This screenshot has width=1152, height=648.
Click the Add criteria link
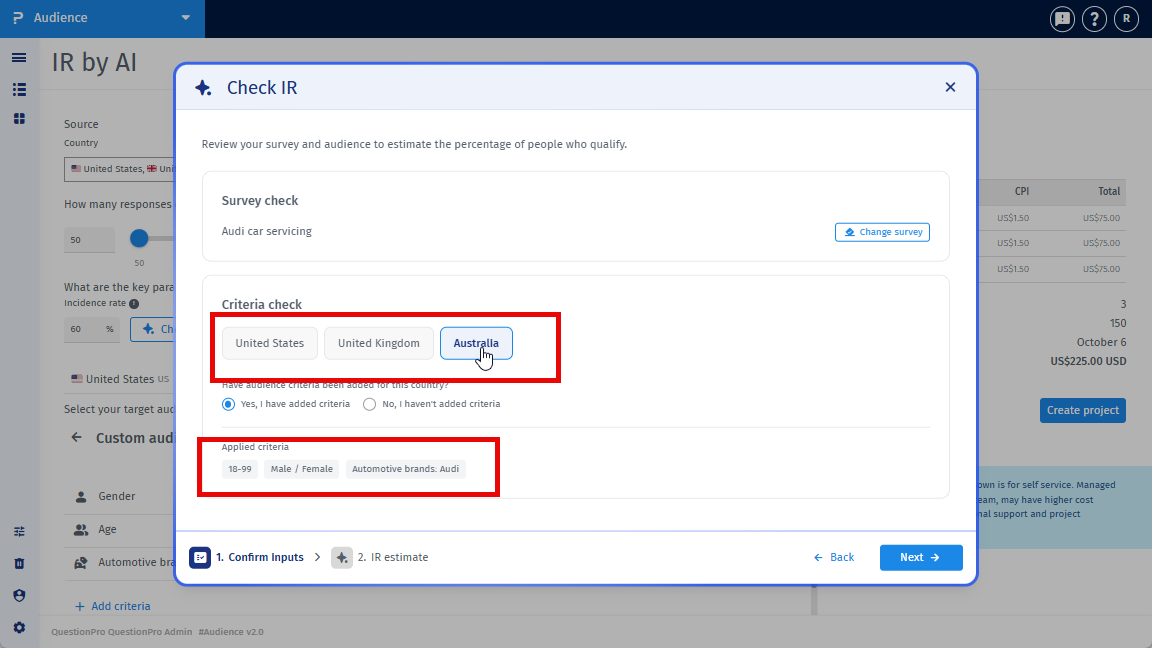(113, 606)
